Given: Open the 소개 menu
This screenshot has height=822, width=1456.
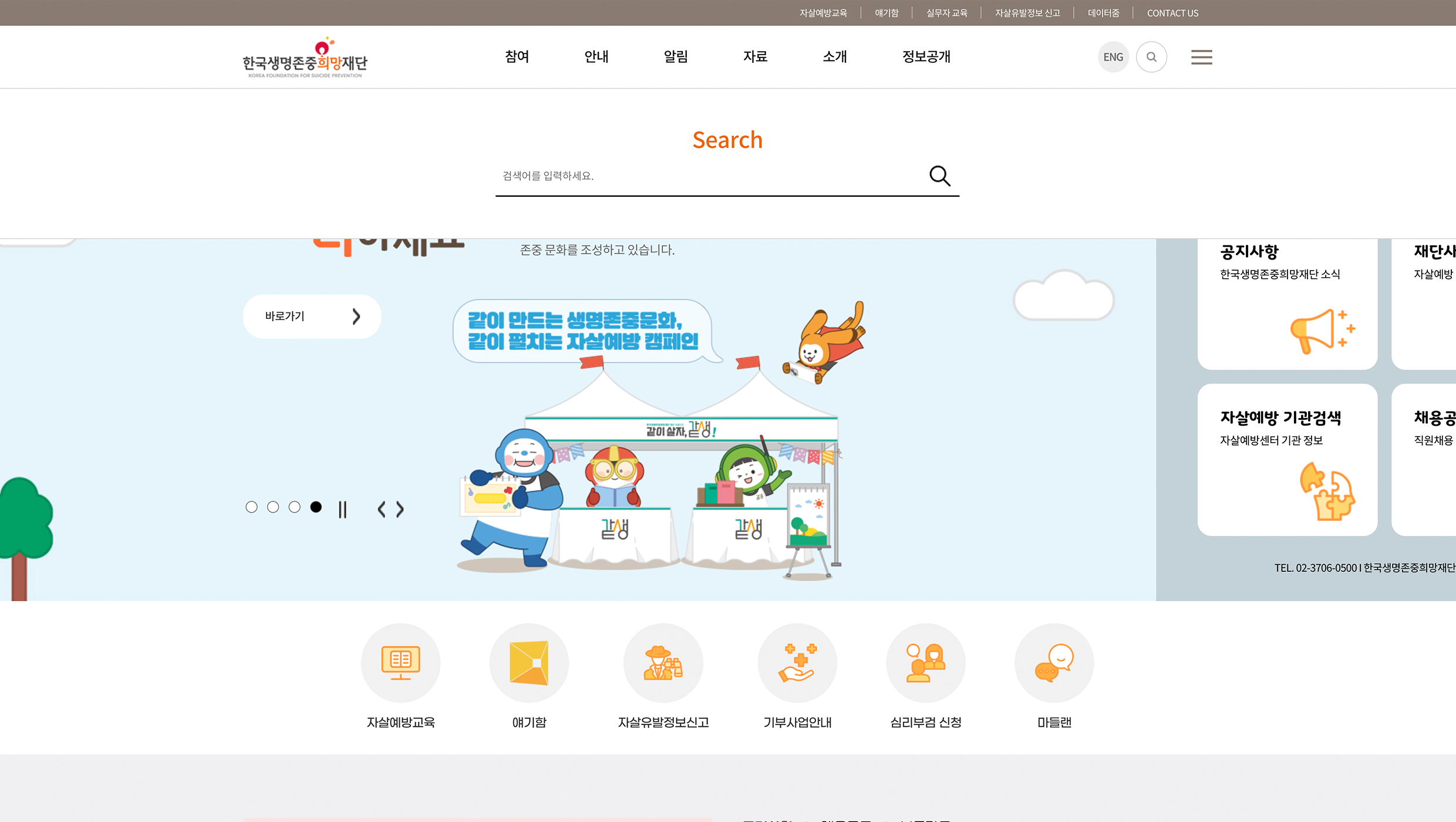Looking at the screenshot, I should (x=835, y=56).
